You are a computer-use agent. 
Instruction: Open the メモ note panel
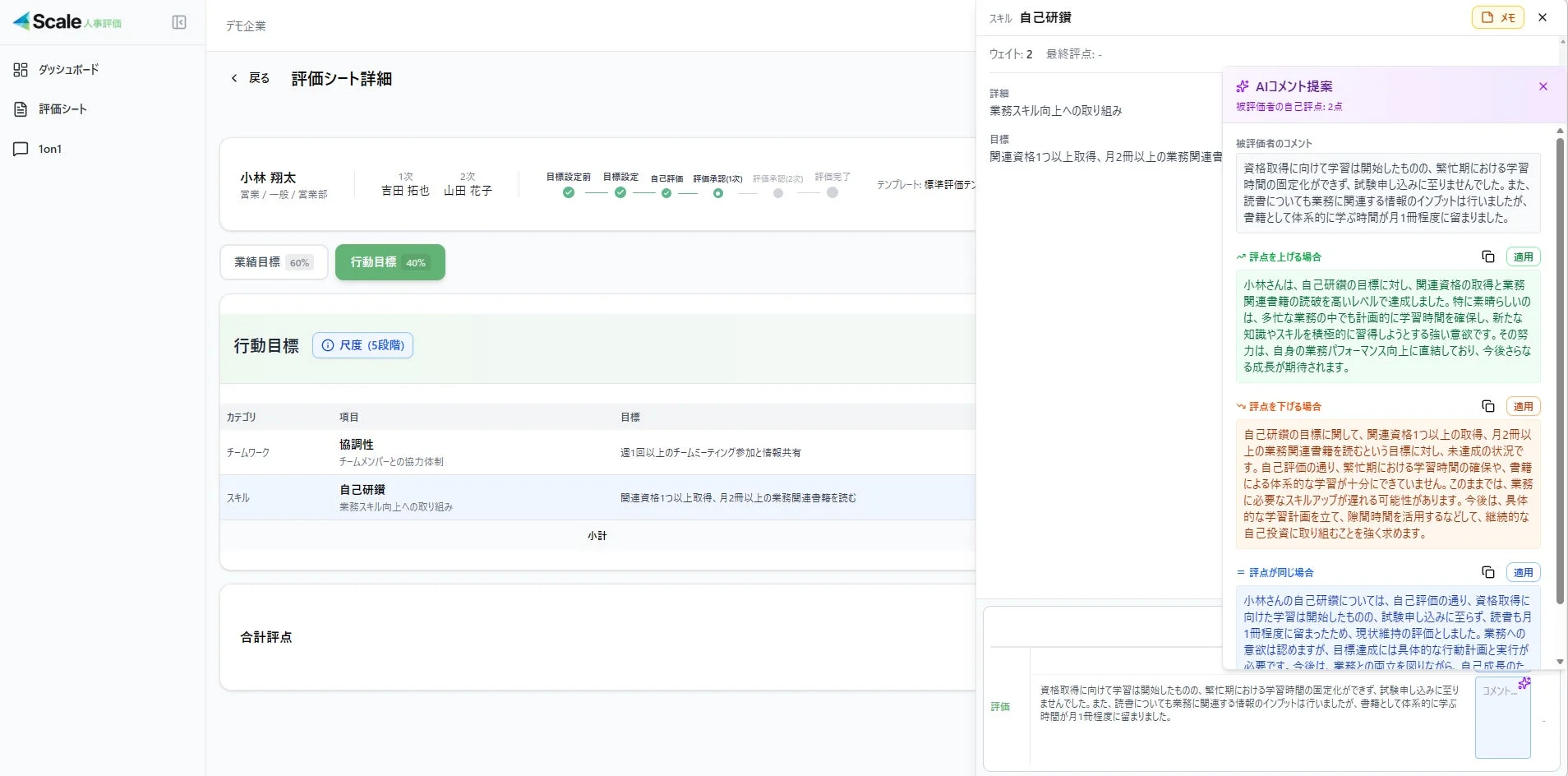[x=1497, y=16]
